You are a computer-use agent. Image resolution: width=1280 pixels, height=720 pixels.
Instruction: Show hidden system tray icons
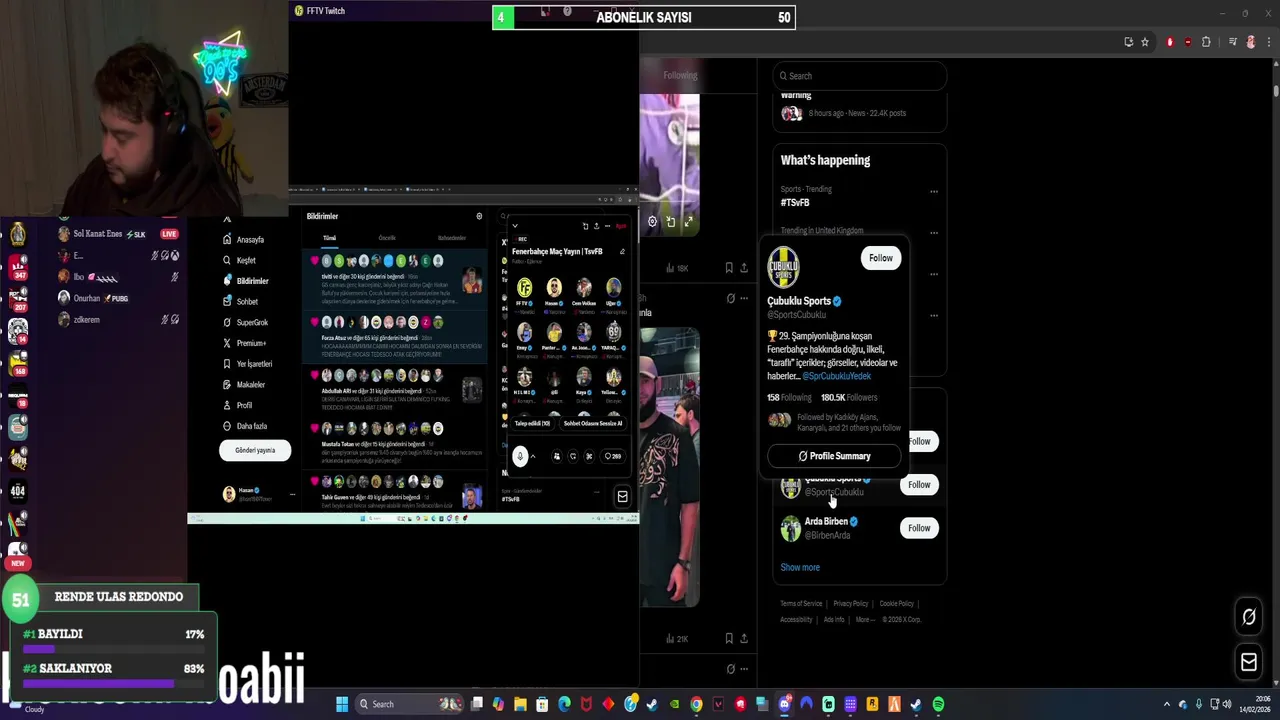1166,704
